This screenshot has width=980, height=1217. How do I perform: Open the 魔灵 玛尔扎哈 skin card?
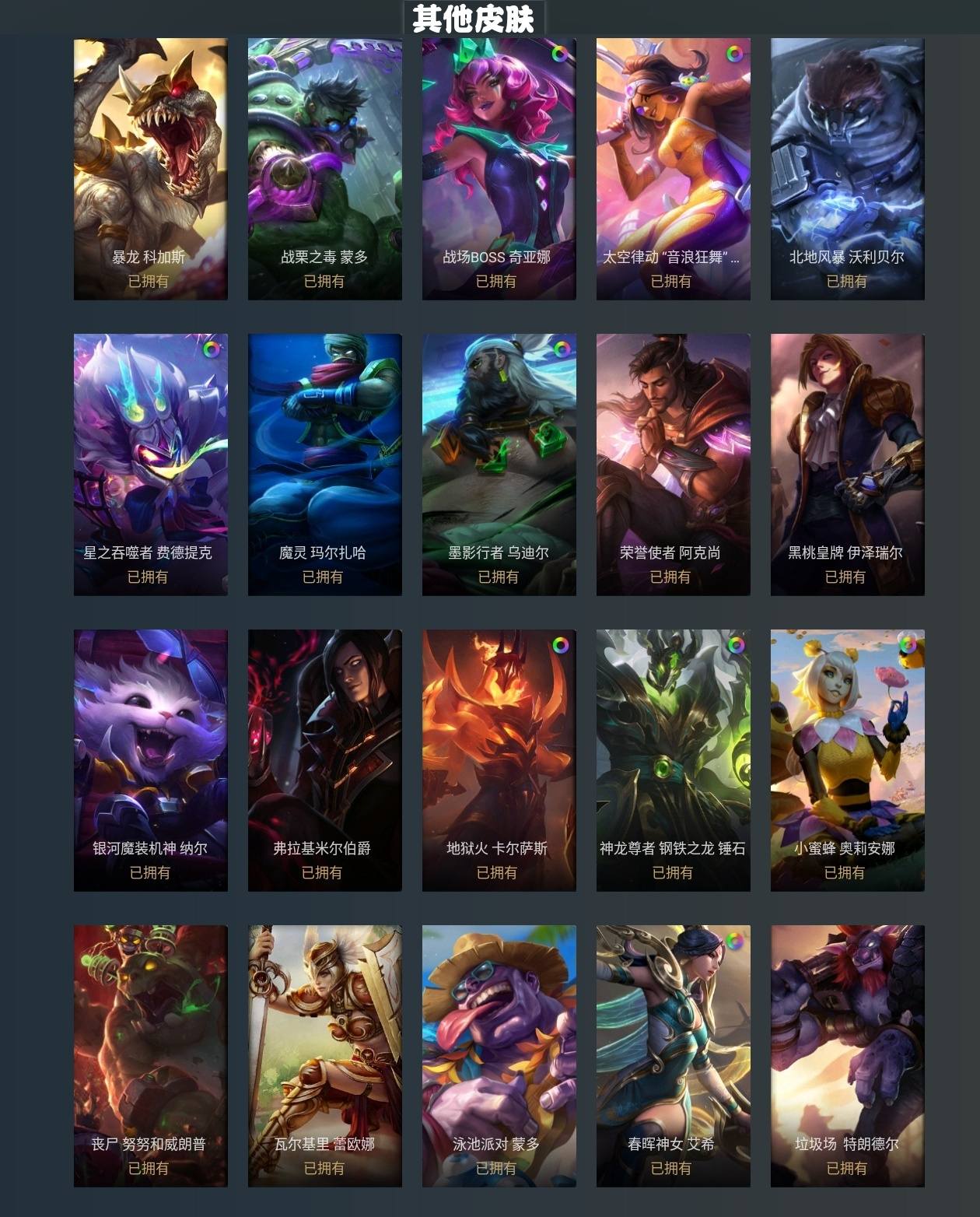(x=325, y=465)
